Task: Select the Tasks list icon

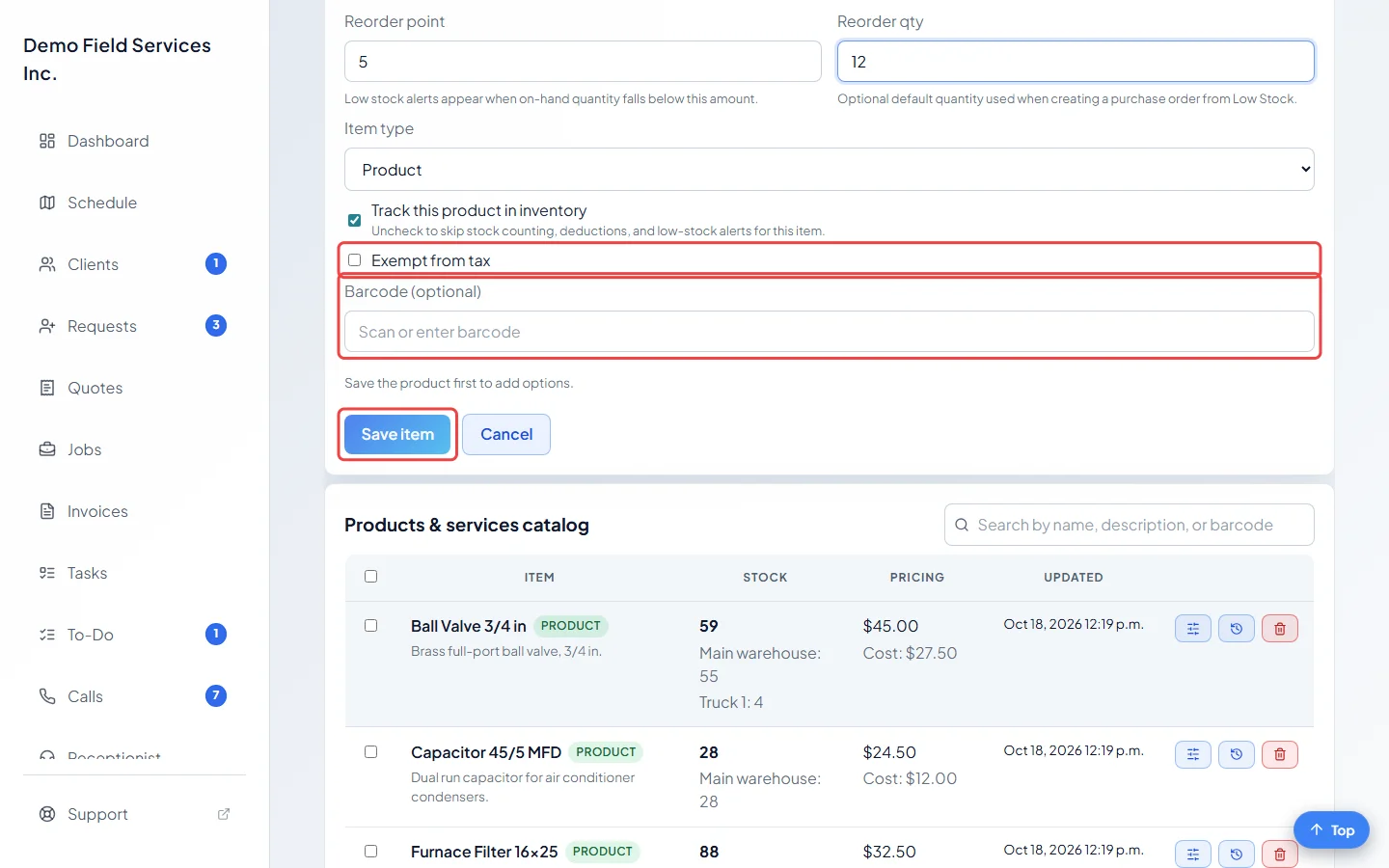Action: (x=47, y=573)
